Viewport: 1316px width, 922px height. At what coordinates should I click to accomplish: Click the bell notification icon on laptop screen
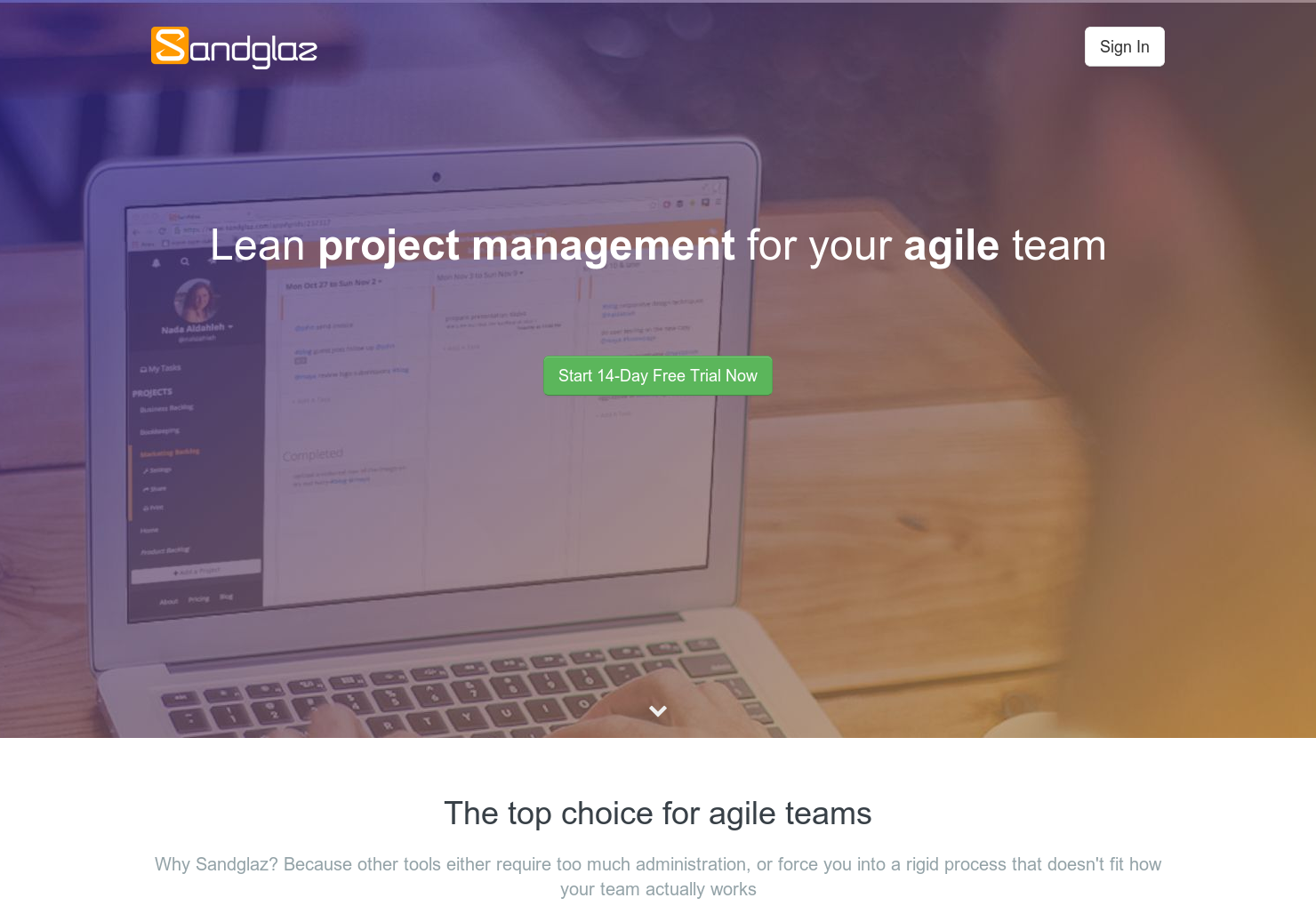pos(156,262)
